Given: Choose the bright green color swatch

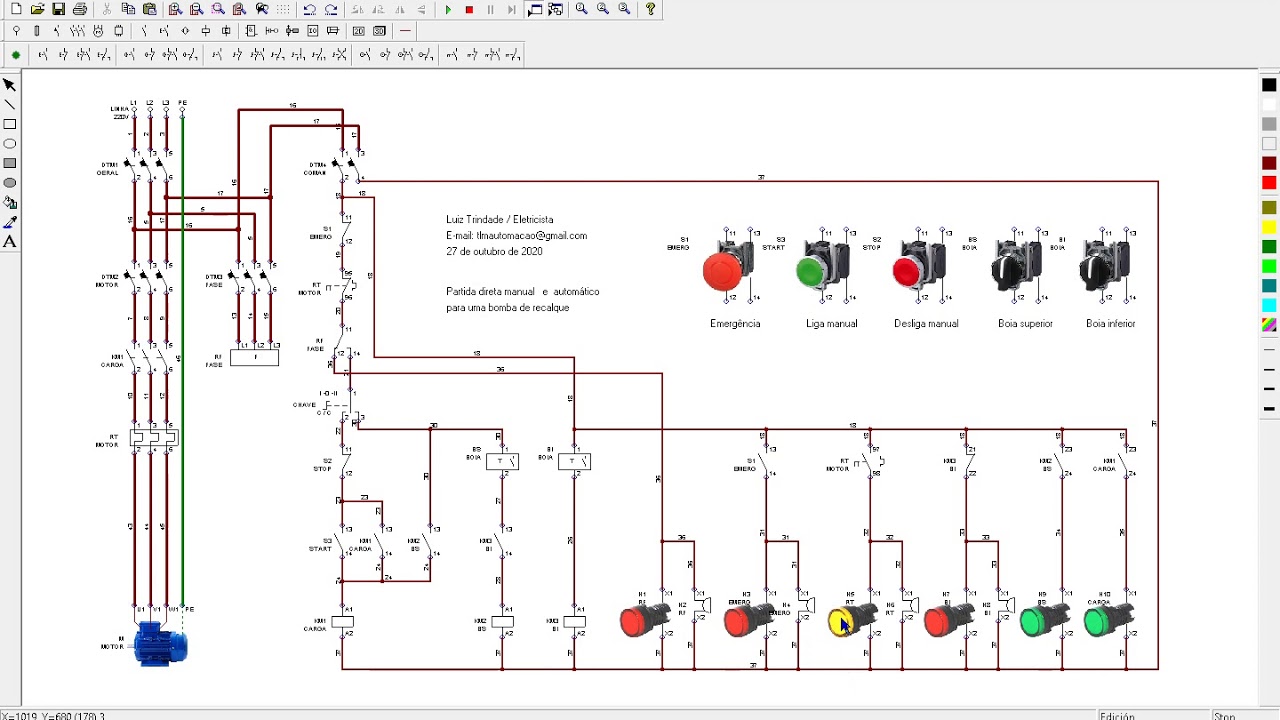Looking at the screenshot, I should point(1269,266).
